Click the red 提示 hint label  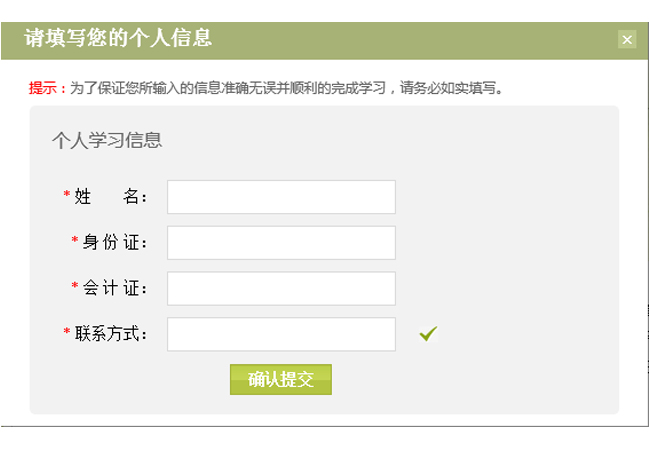[43, 88]
